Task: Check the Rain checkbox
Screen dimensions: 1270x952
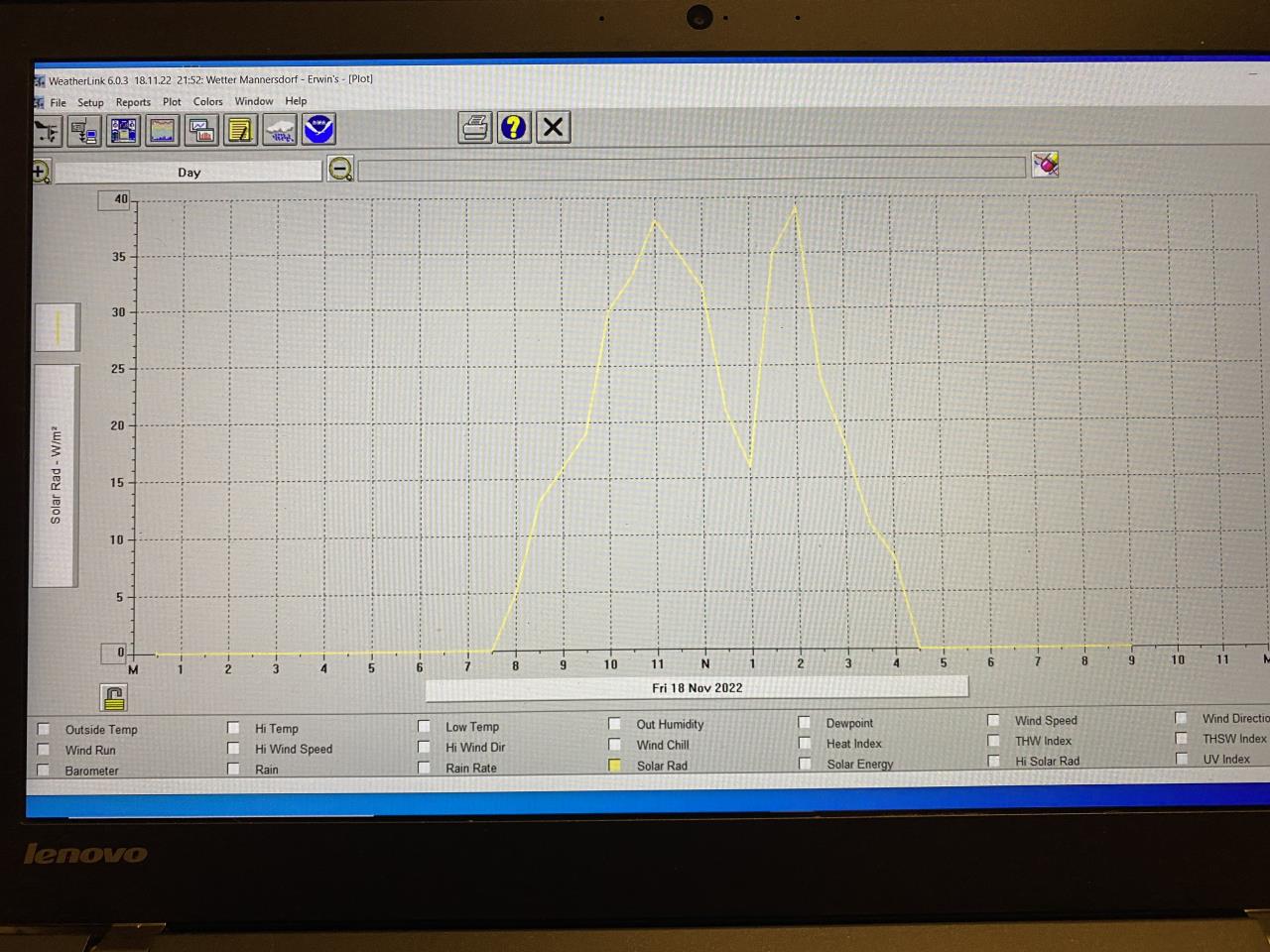Action: tap(233, 769)
